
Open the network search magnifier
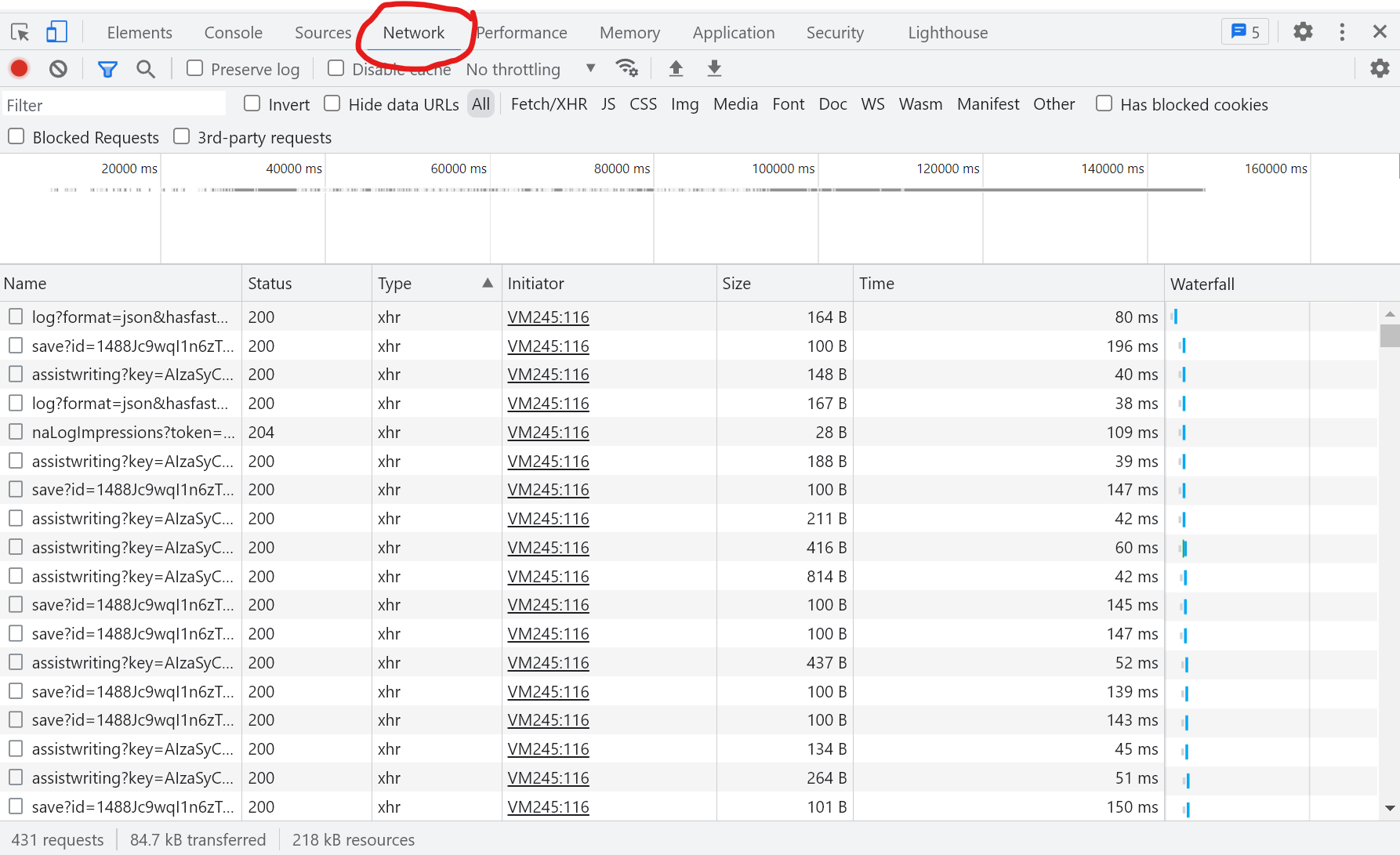pyautogui.click(x=145, y=69)
